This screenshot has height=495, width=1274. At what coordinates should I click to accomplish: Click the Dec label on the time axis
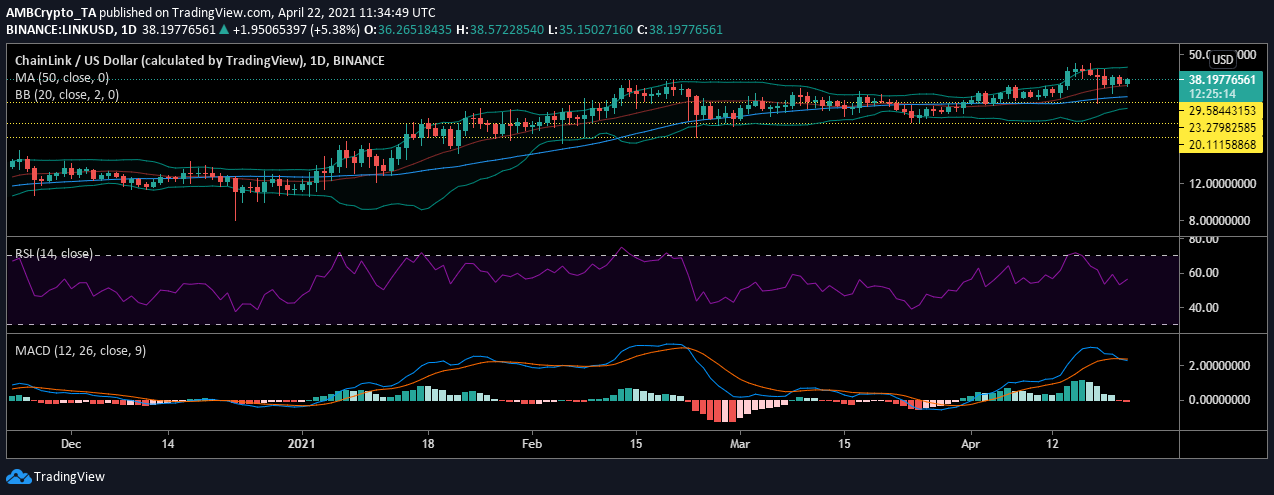tap(70, 442)
